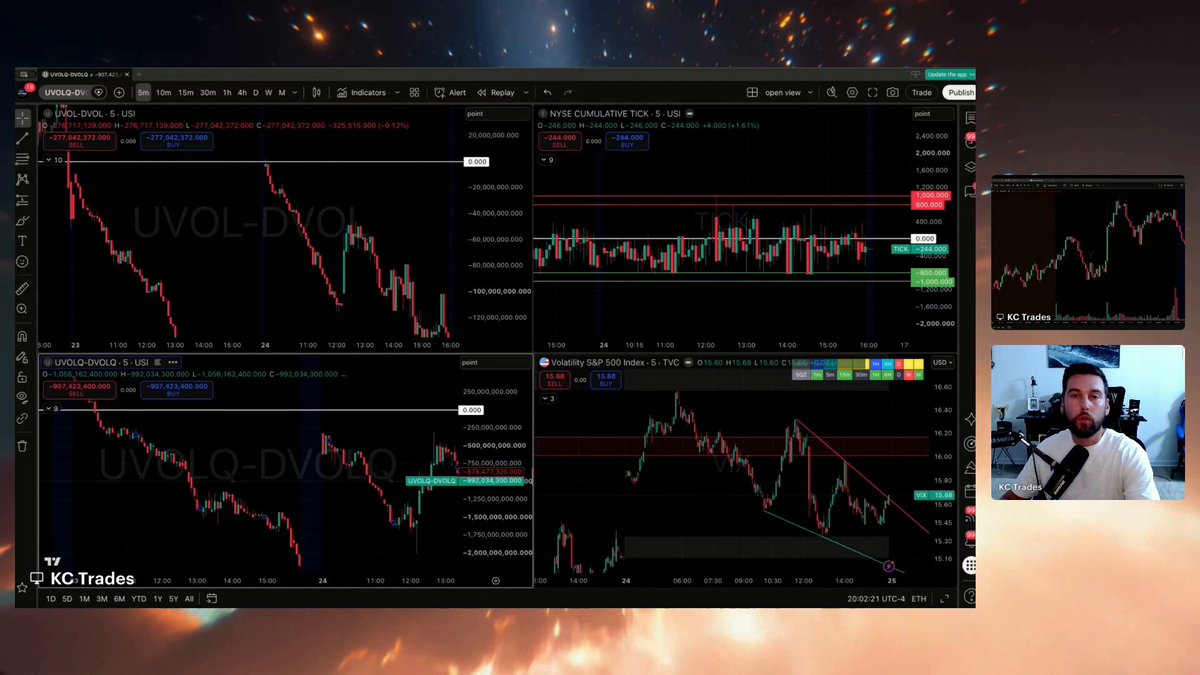The height and width of the screenshot is (675, 1200).
Task: Open the USD currency dropdown on VIX chart
Action: click(943, 362)
